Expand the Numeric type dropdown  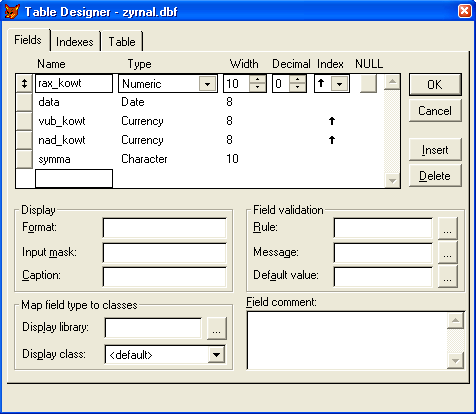click(x=207, y=84)
